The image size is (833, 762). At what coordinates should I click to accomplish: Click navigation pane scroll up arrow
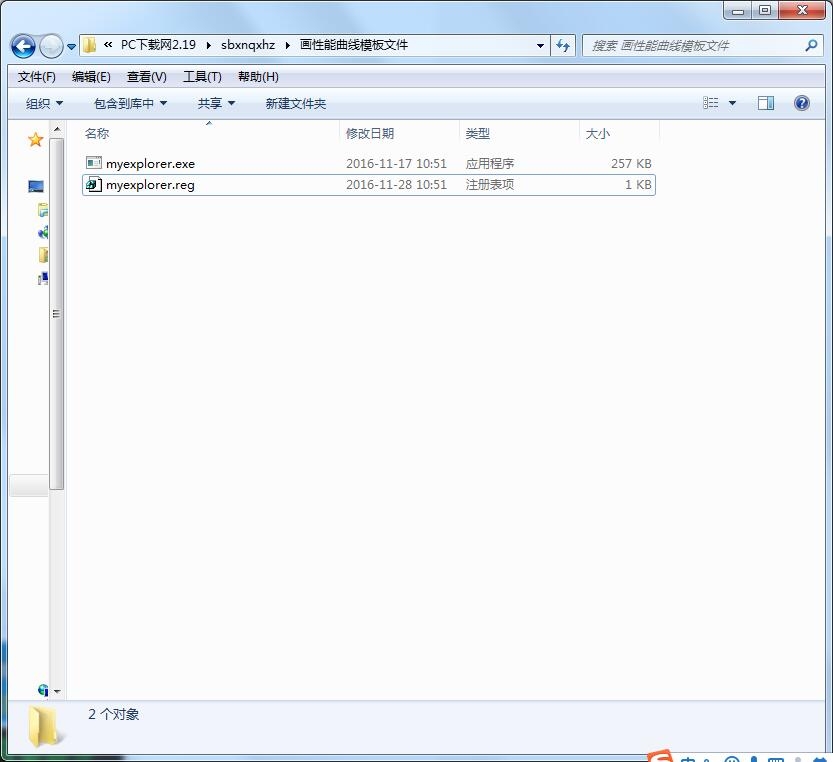[x=57, y=129]
